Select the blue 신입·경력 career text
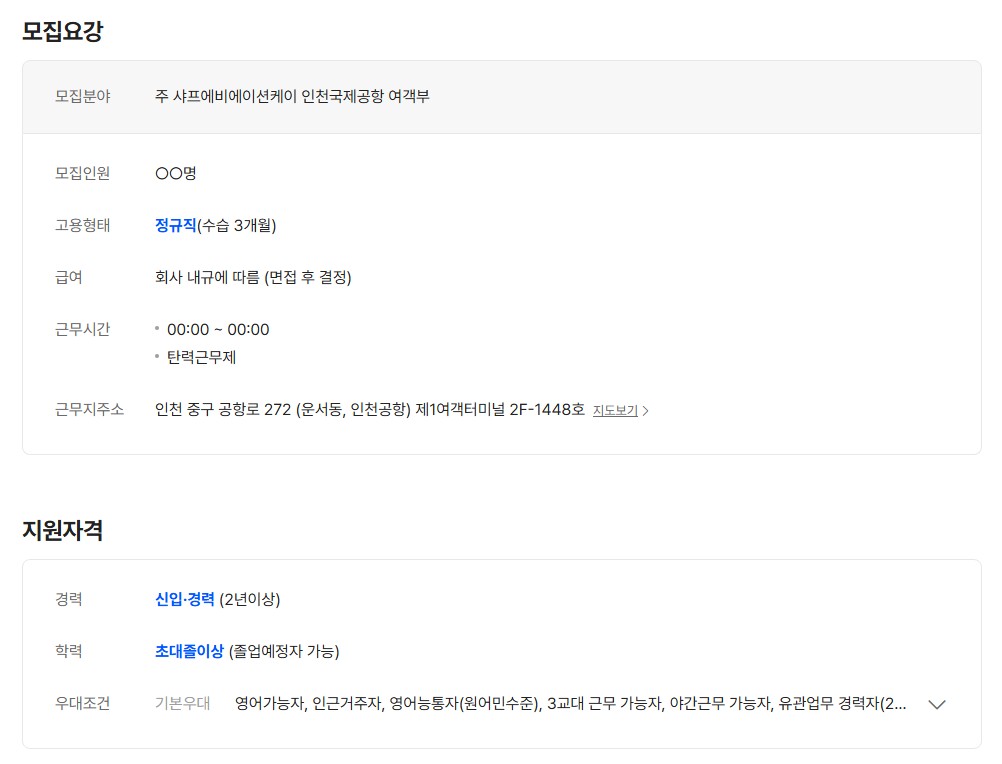Image resolution: width=1002 pixels, height=764 pixels. point(185,599)
